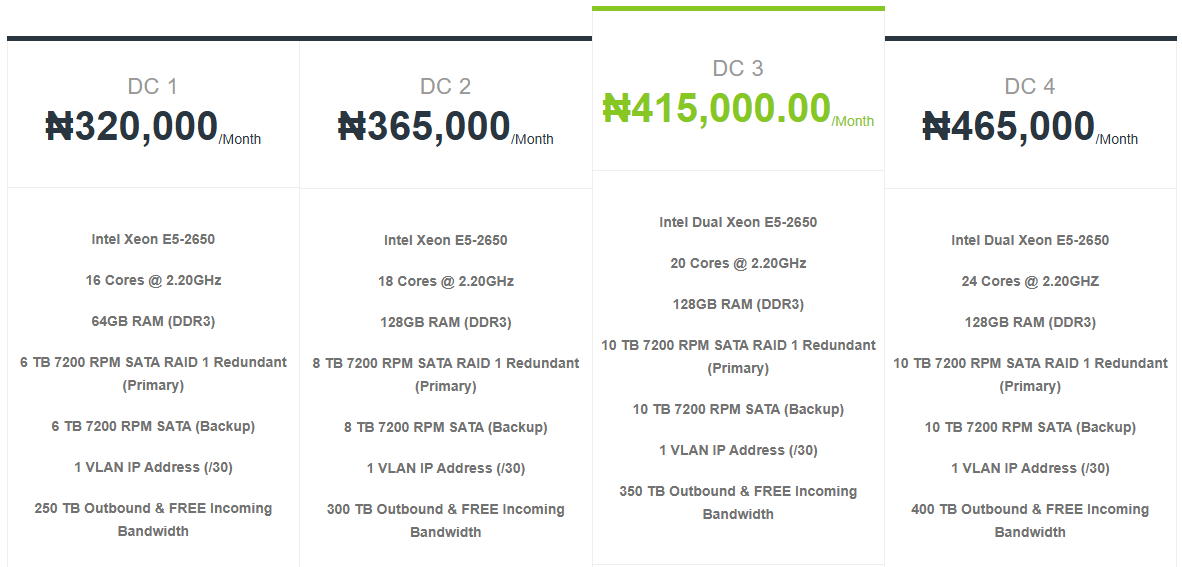Select the 24 Cores @ 2.20GHZ text
This screenshot has height=567, width=1182.
tap(1030, 281)
